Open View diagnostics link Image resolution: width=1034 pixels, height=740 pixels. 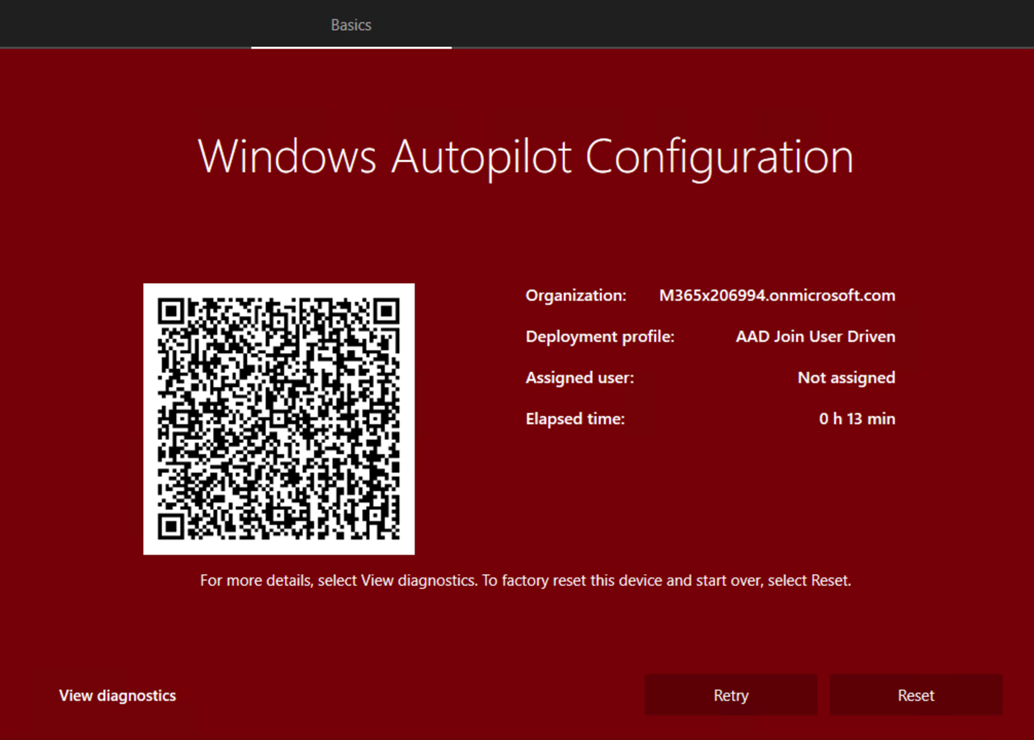[117, 695]
